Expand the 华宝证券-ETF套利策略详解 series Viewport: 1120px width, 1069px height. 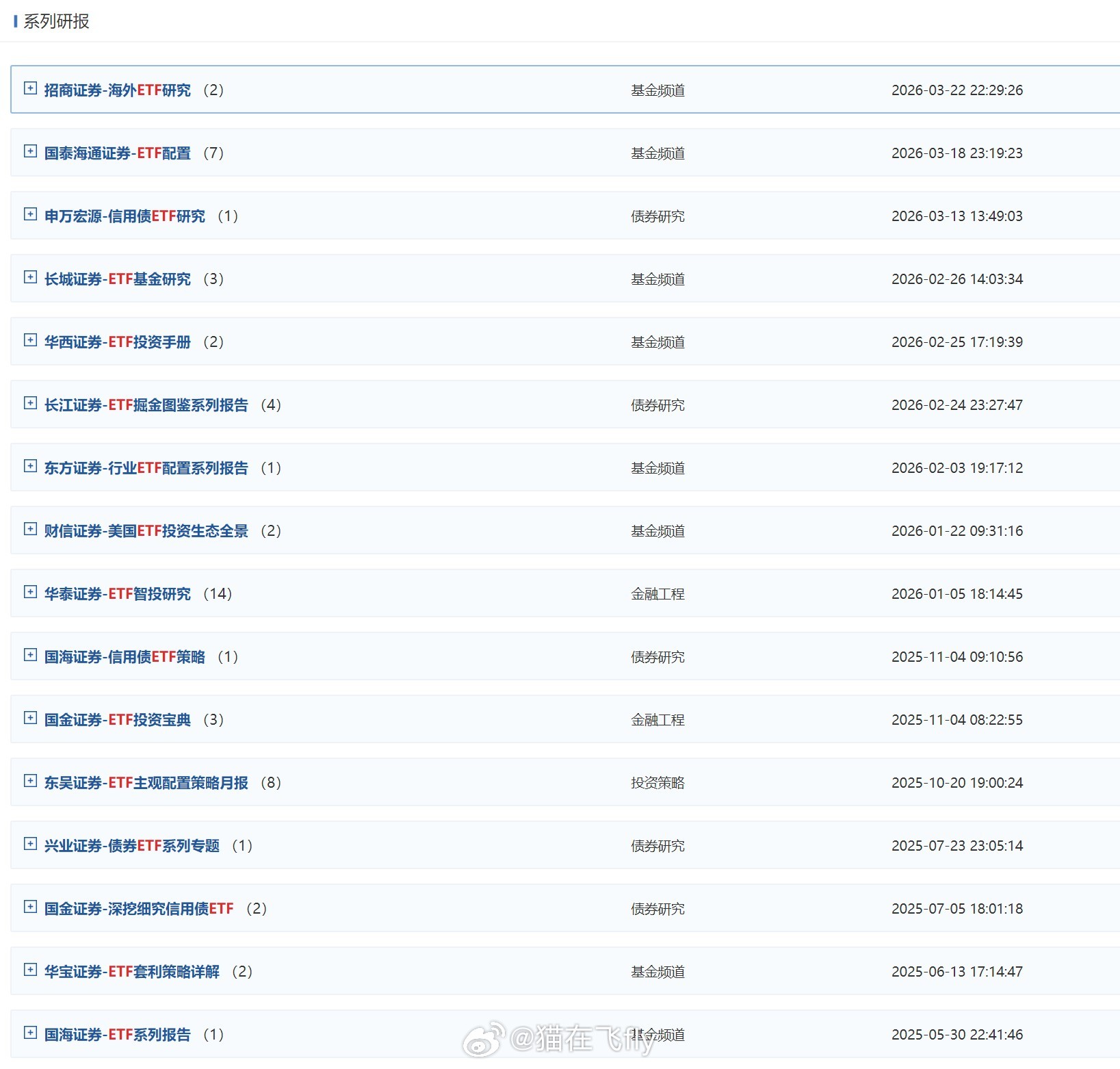[x=30, y=969]
